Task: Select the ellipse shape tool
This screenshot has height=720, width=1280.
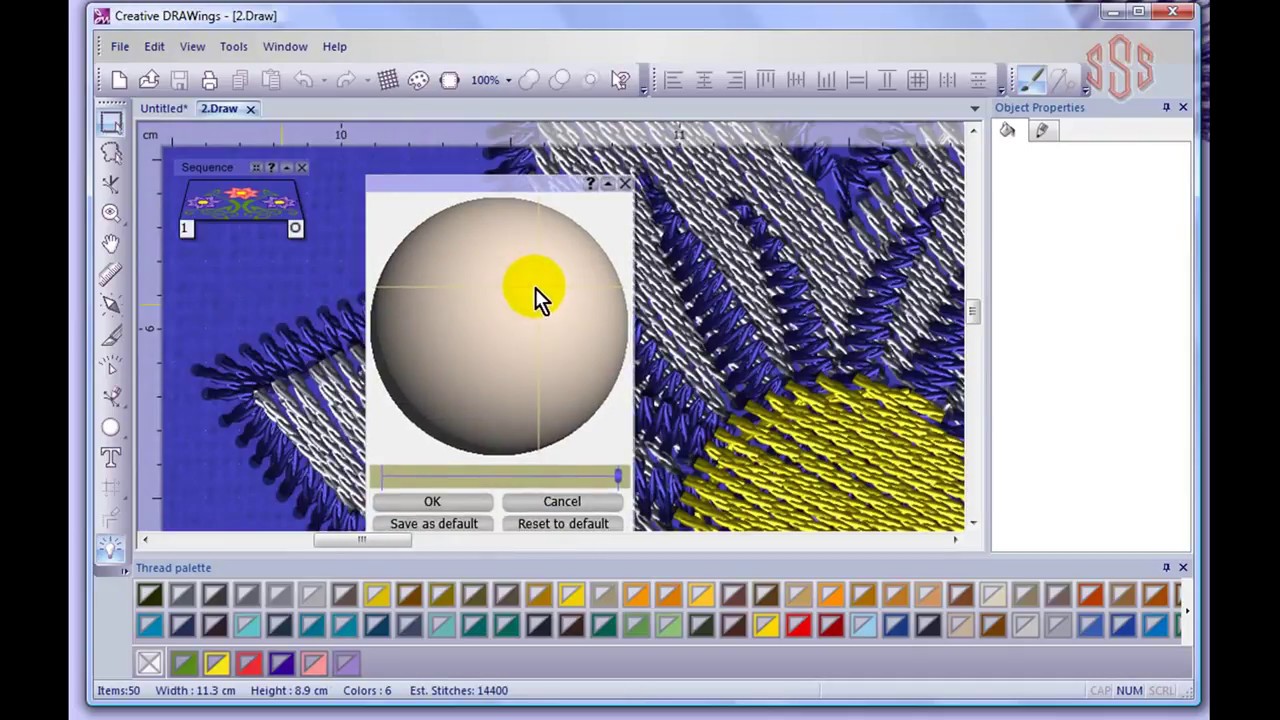Action: pos(111,428)
